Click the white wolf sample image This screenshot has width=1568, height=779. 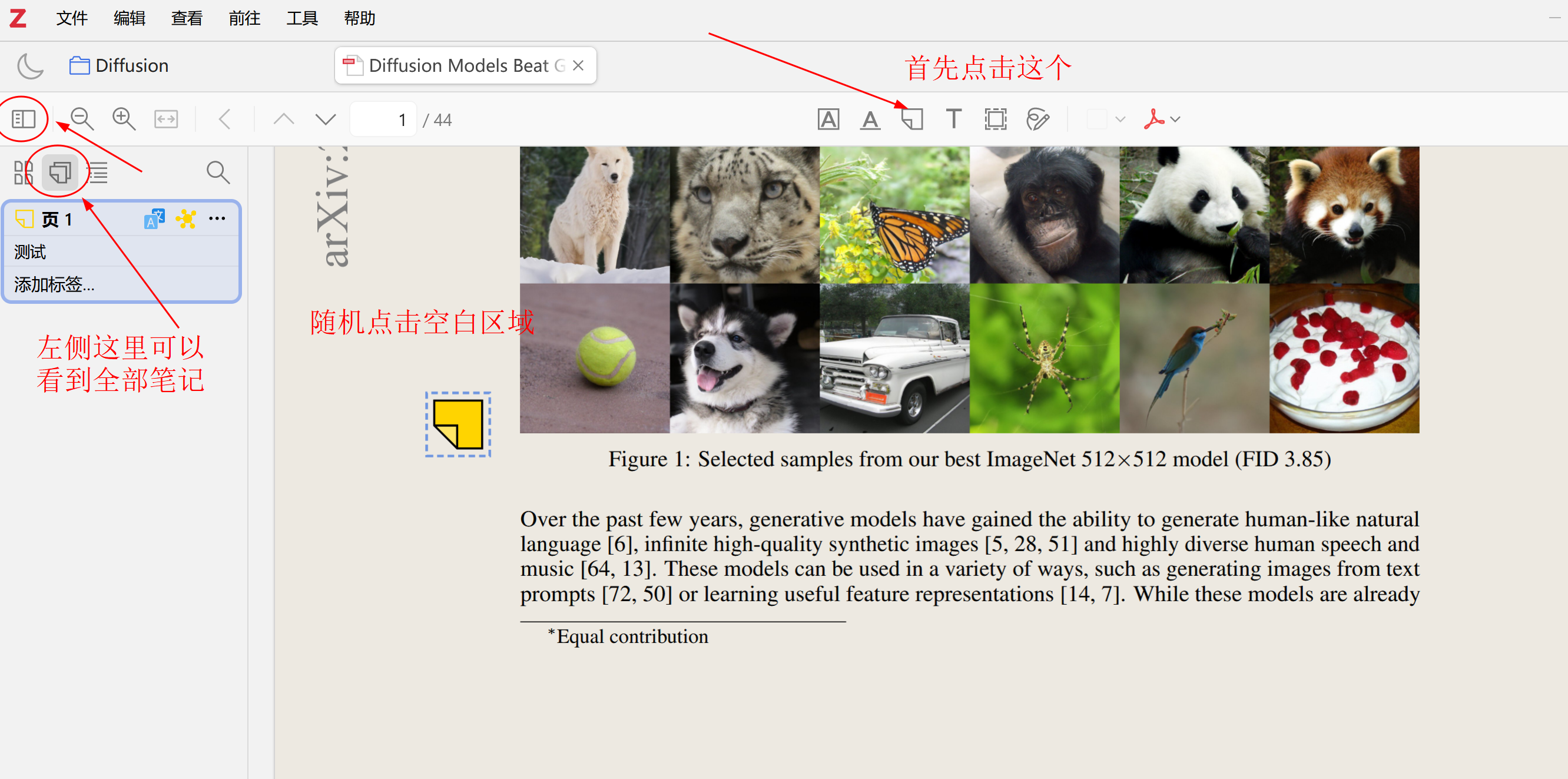(595, 215)
